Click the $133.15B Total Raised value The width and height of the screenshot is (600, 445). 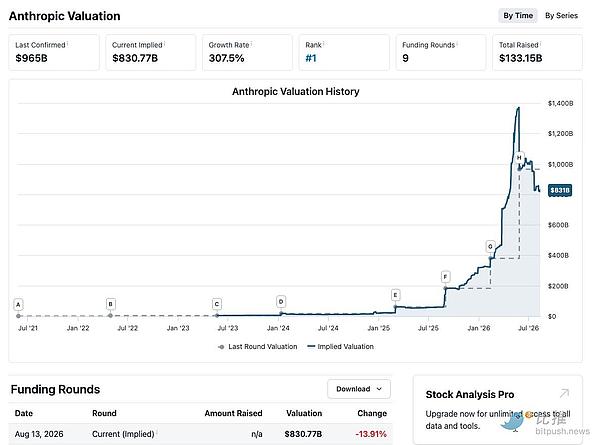pos(520,58)
